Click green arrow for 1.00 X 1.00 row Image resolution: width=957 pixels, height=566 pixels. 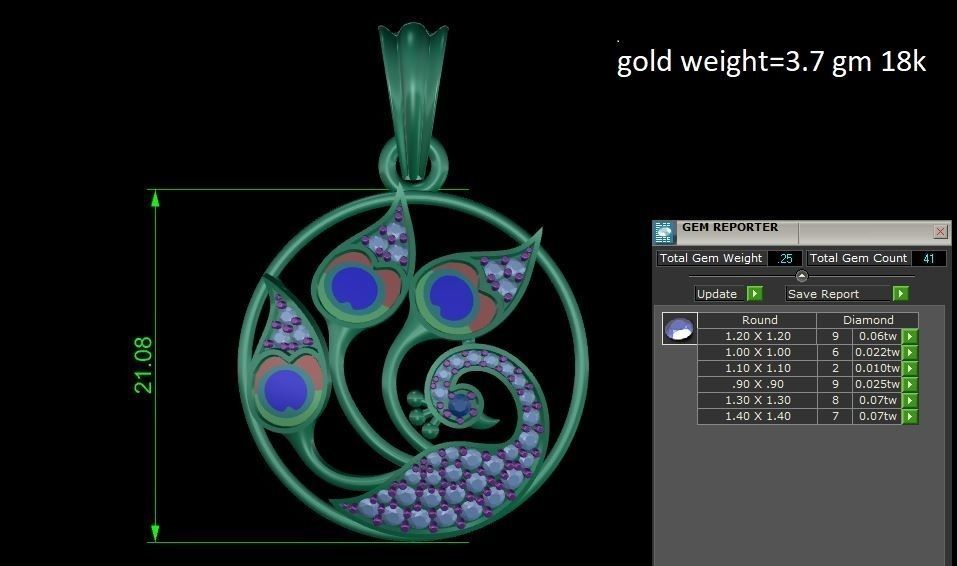click(x=910, y=352)
